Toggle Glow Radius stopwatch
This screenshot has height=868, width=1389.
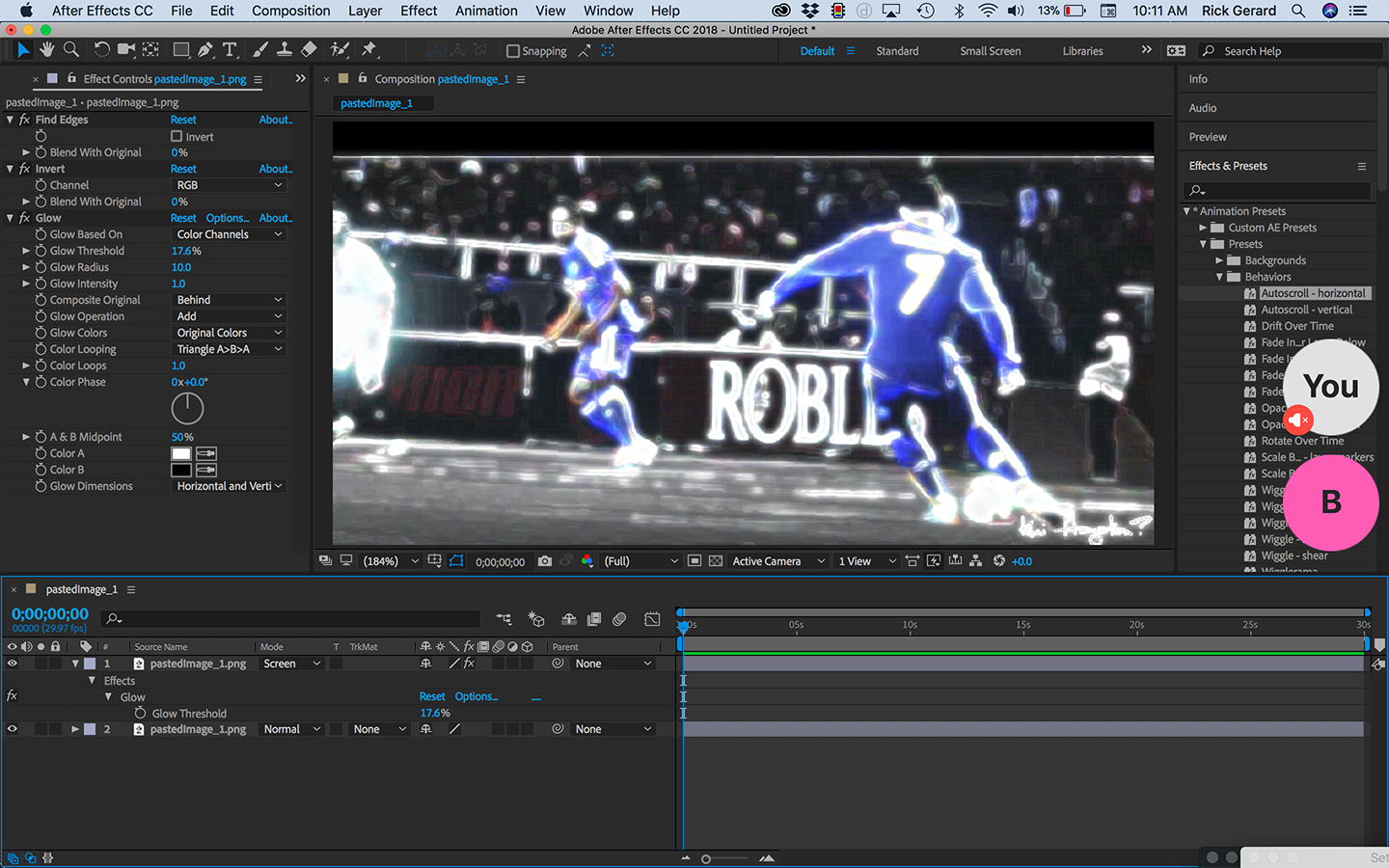click(x=41, y=267)
